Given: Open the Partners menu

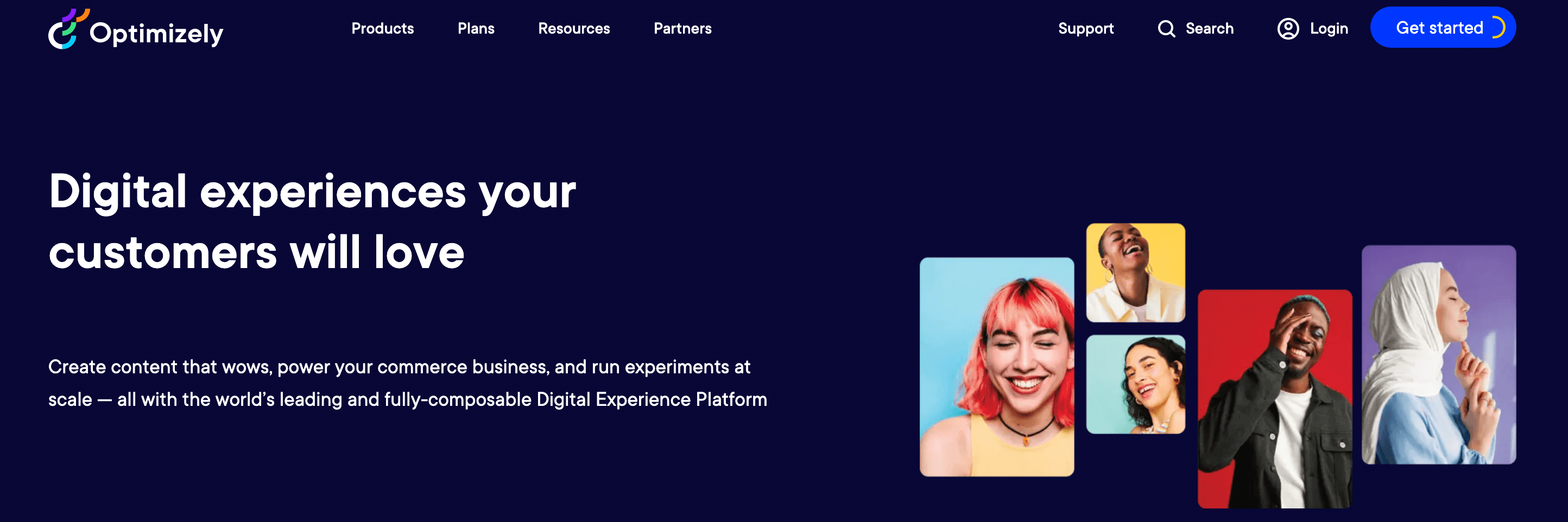Looking at the screenshot, I should 682,29.
